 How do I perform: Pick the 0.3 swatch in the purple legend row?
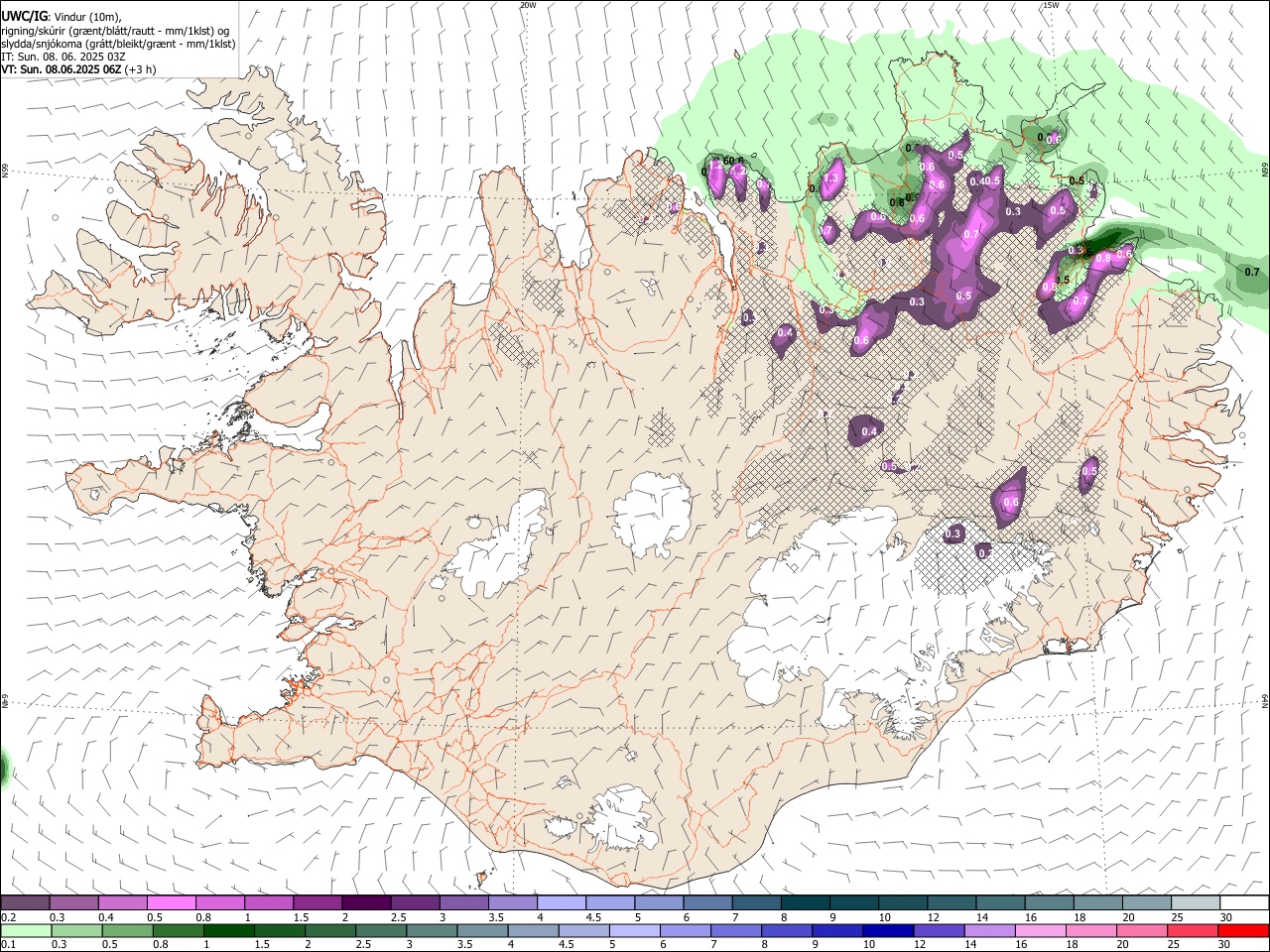coord(74,903)
